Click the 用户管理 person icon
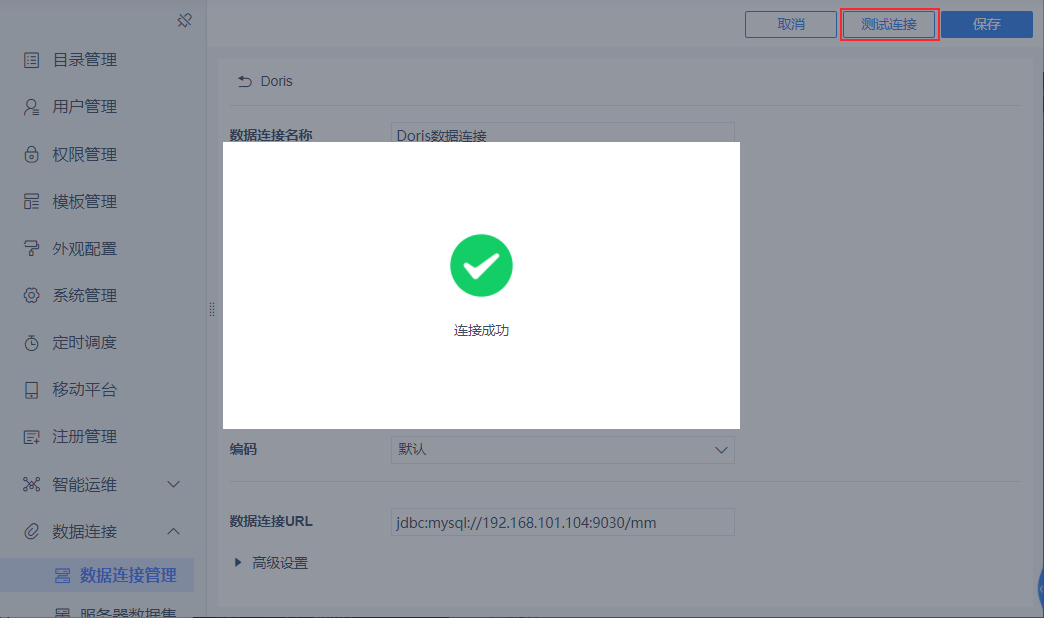Viewport: 1044px width, 618px height. pyautogui.click(x=31, y=107)
